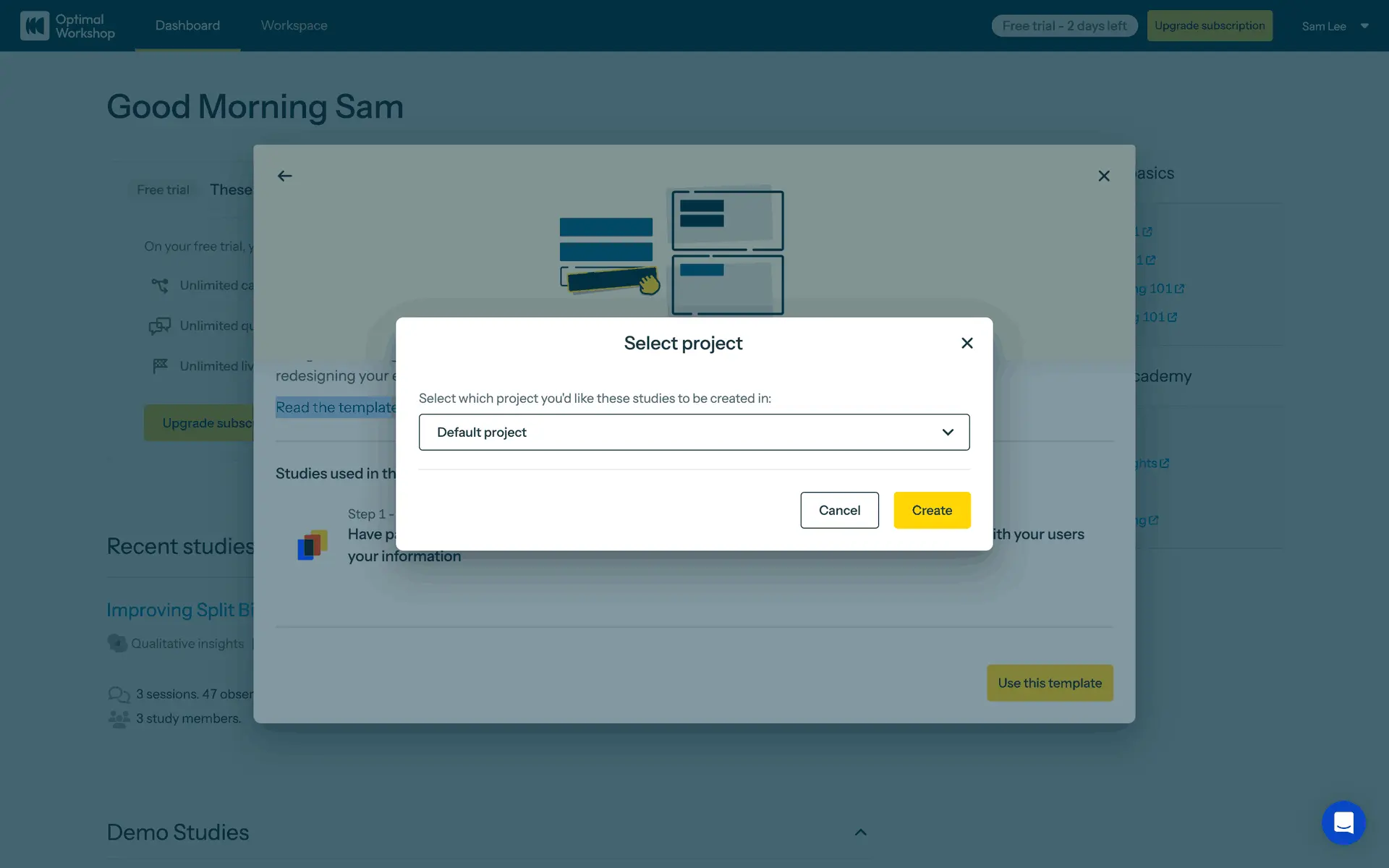Click the Optimal Workshop logo icon
The height and width of the screenshot is (868, 1389).
click(x=35, y=26)
